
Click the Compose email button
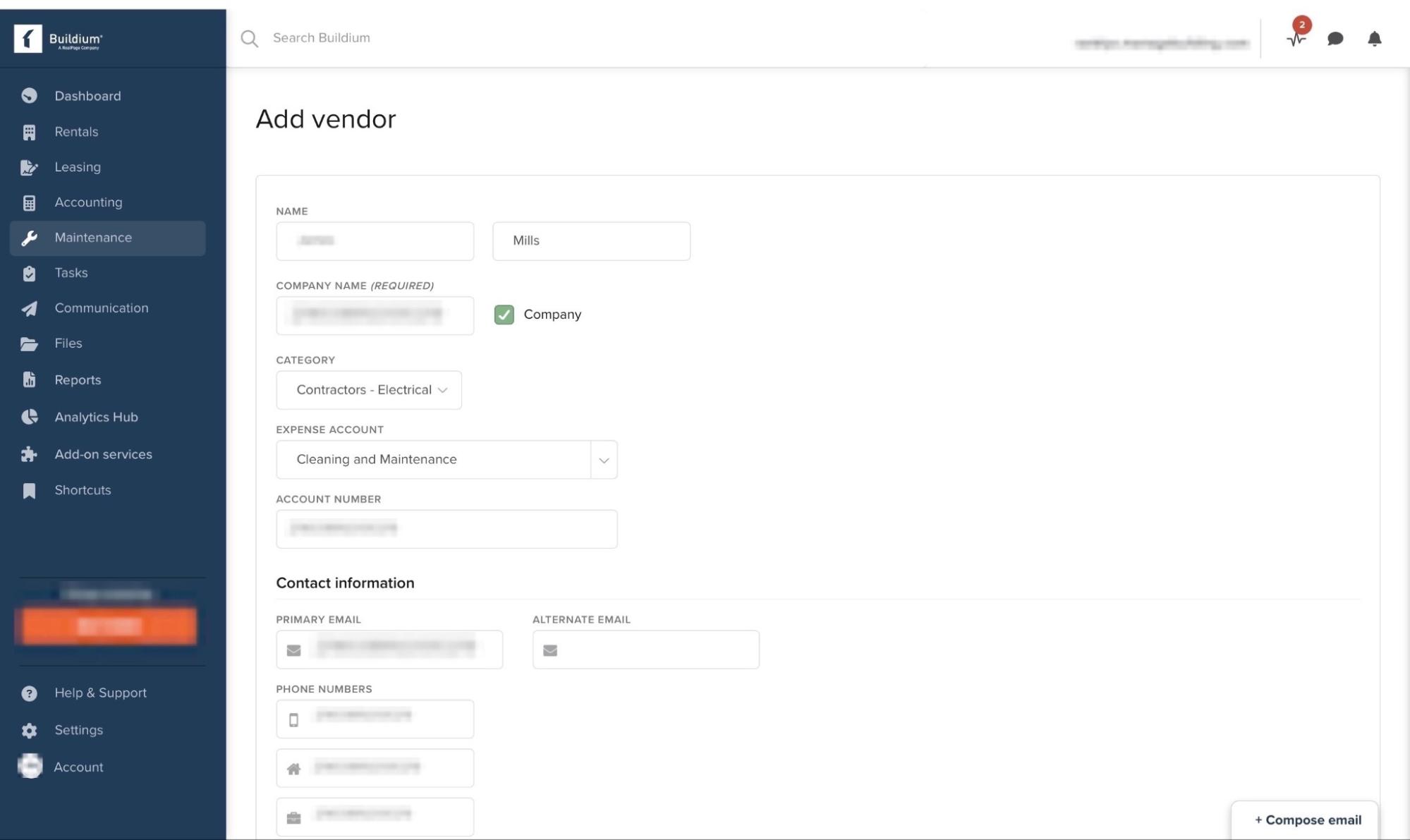[1307, 820]
